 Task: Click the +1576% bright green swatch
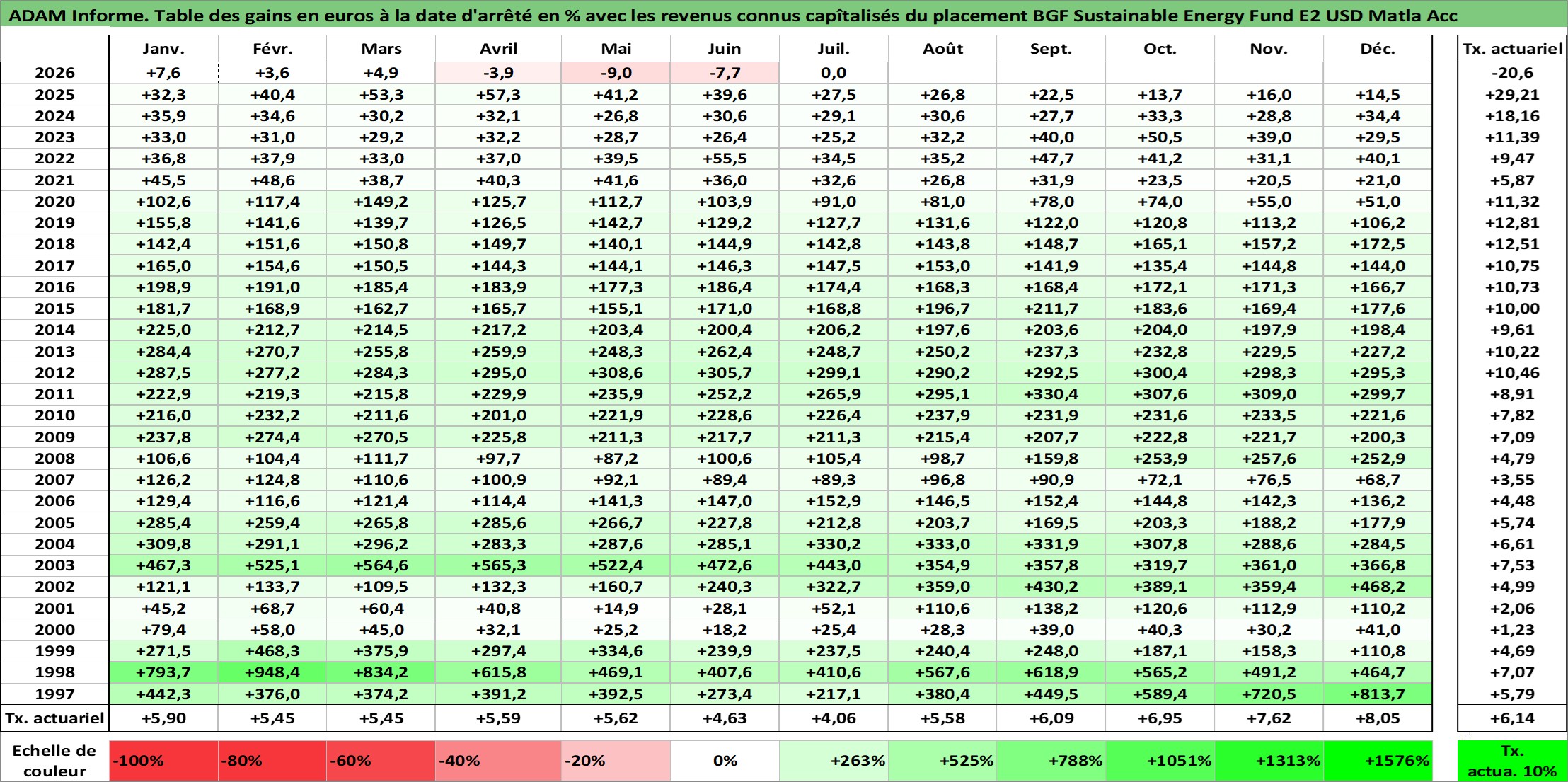[1378, 761]
